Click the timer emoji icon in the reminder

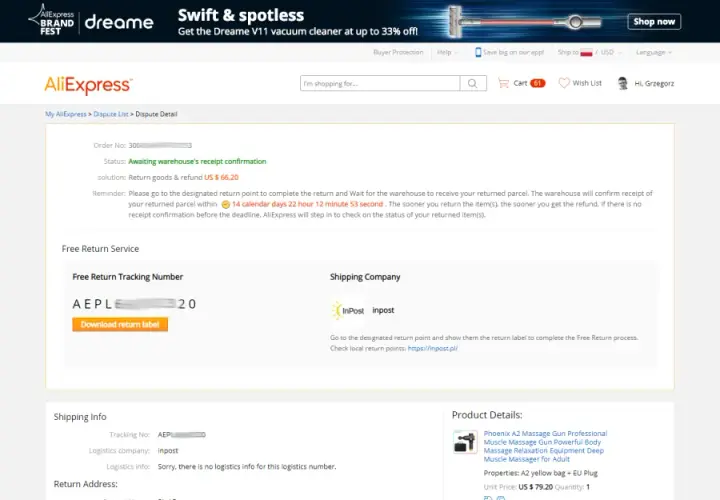(225, 204)
